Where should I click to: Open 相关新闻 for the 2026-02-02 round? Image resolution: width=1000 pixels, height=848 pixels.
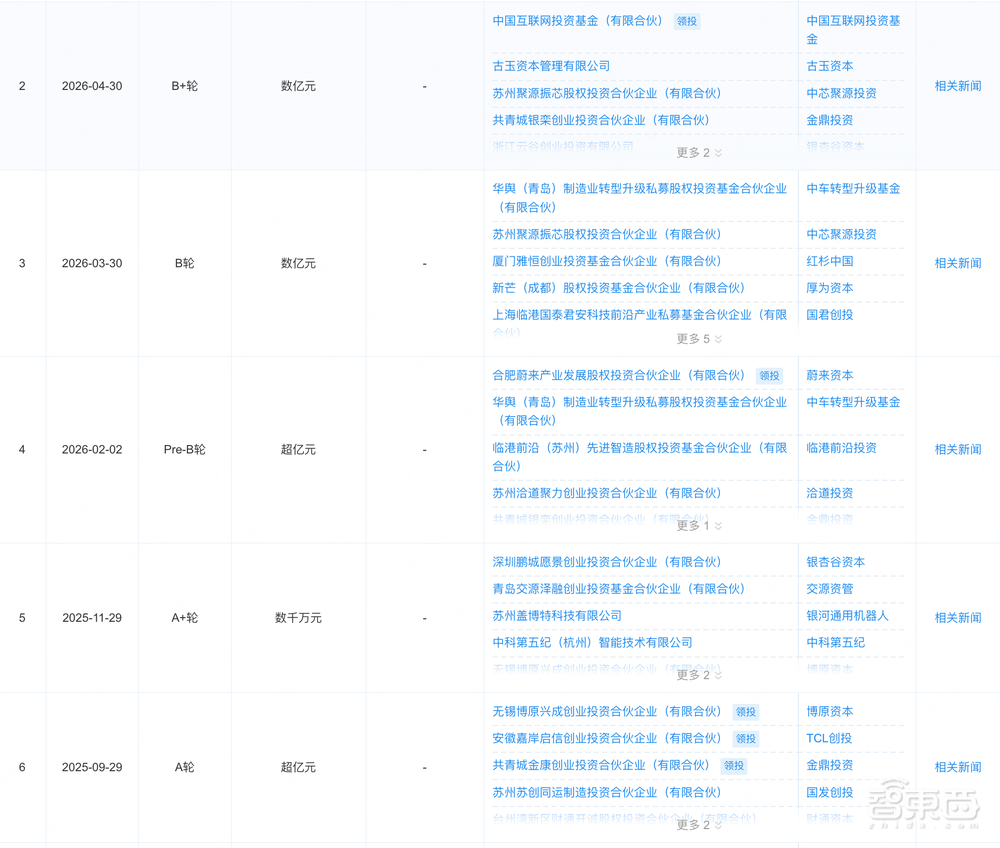(x=958, y=450)
